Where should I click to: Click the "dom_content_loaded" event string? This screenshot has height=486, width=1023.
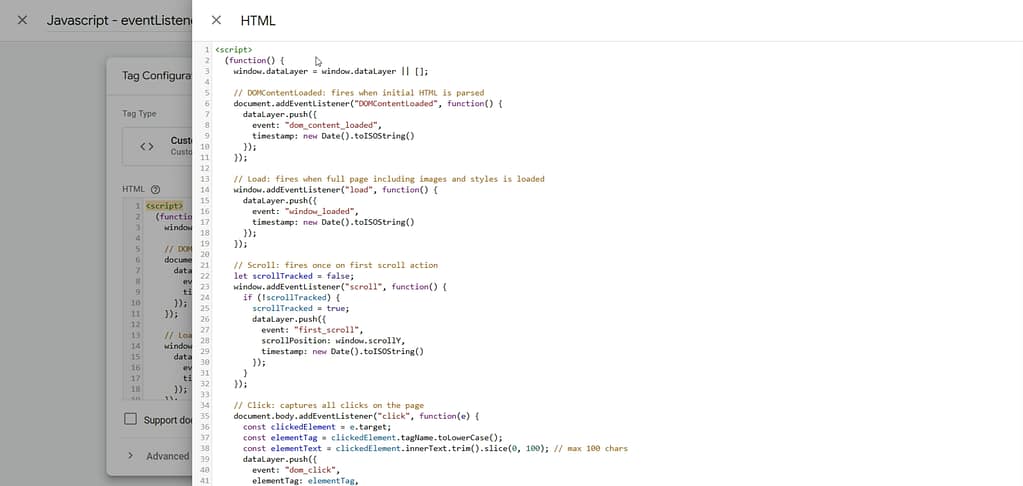pos(331,125)
